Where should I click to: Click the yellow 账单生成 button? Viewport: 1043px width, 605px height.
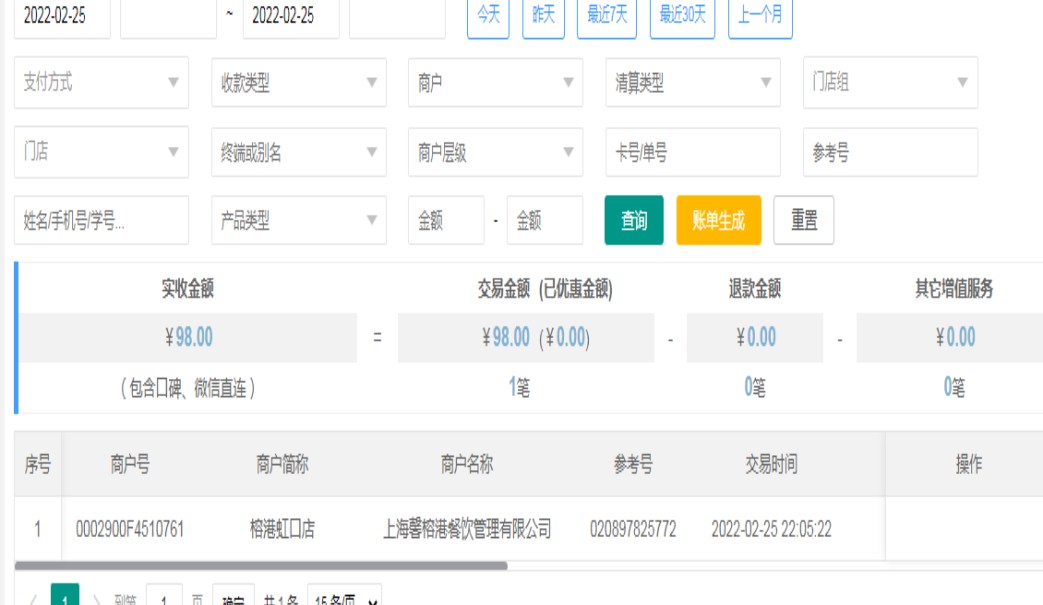point(718,221)
